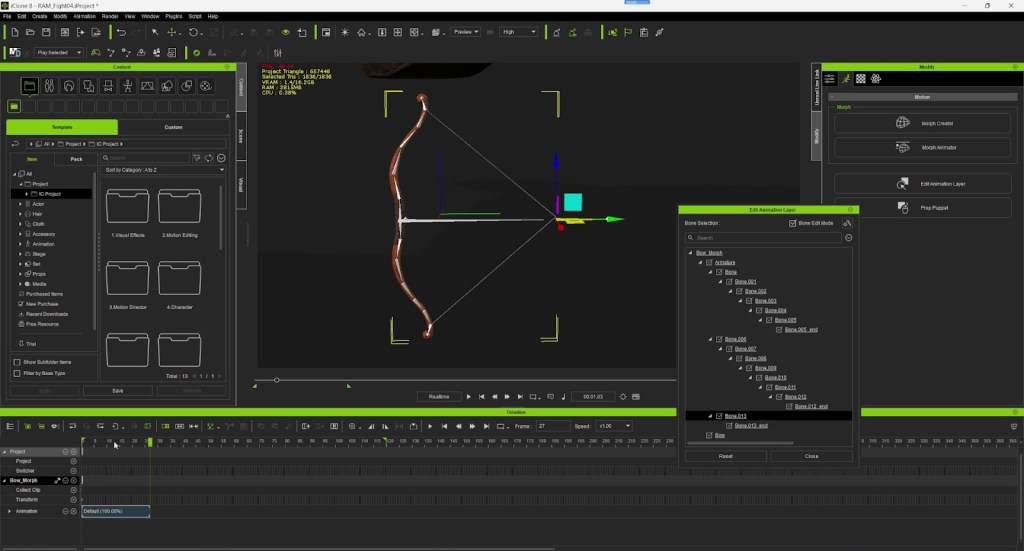Open the Morph Creator tool

[x=922, y=123]
